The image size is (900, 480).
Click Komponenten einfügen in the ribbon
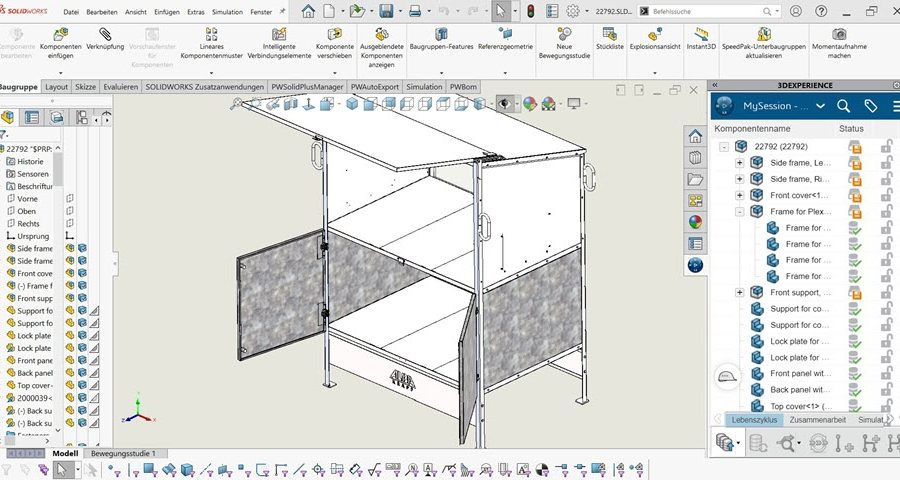(59, 45)
